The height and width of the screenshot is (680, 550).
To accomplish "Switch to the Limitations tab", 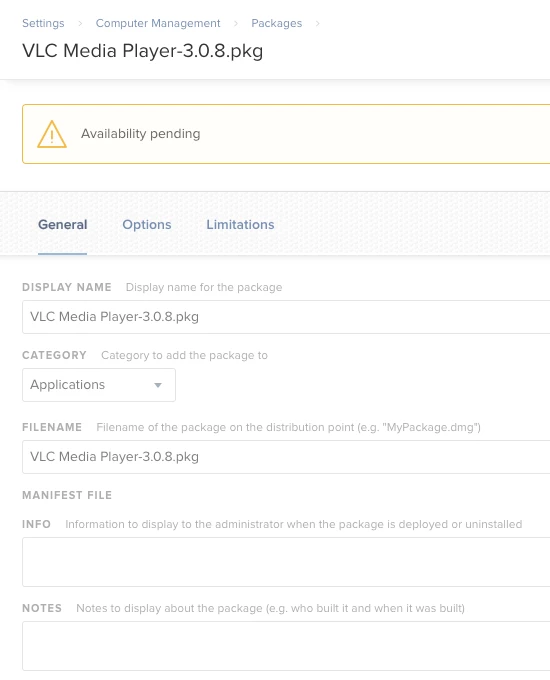I will point(240,225).
